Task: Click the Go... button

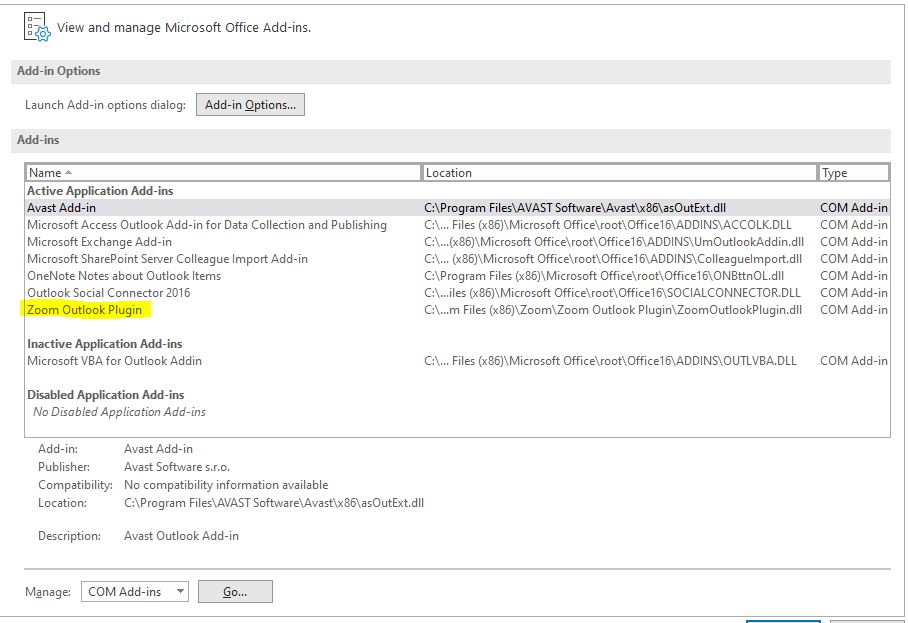Action: point(235,592)
